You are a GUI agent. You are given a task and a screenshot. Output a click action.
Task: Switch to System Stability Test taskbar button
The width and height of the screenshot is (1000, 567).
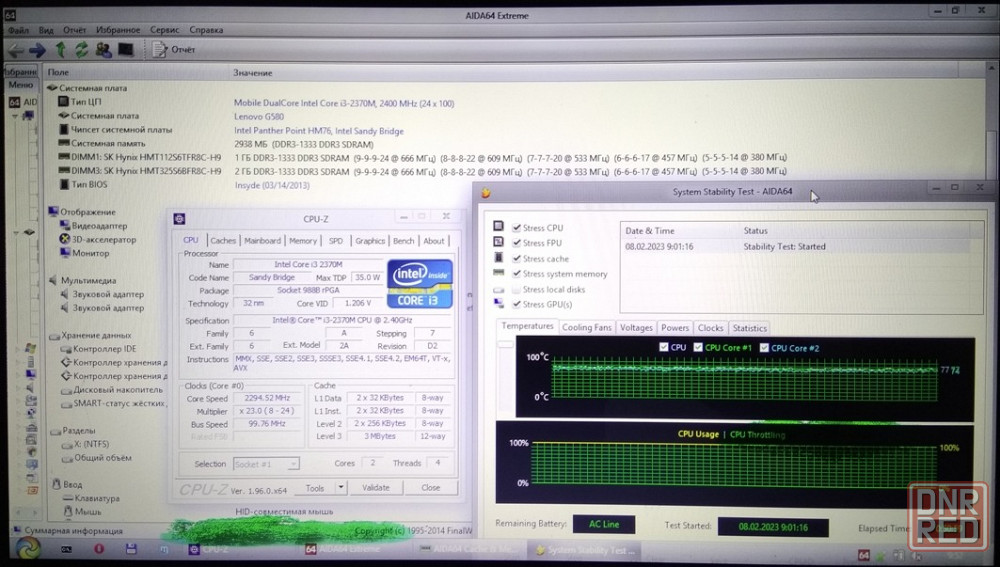pos(585,550)
